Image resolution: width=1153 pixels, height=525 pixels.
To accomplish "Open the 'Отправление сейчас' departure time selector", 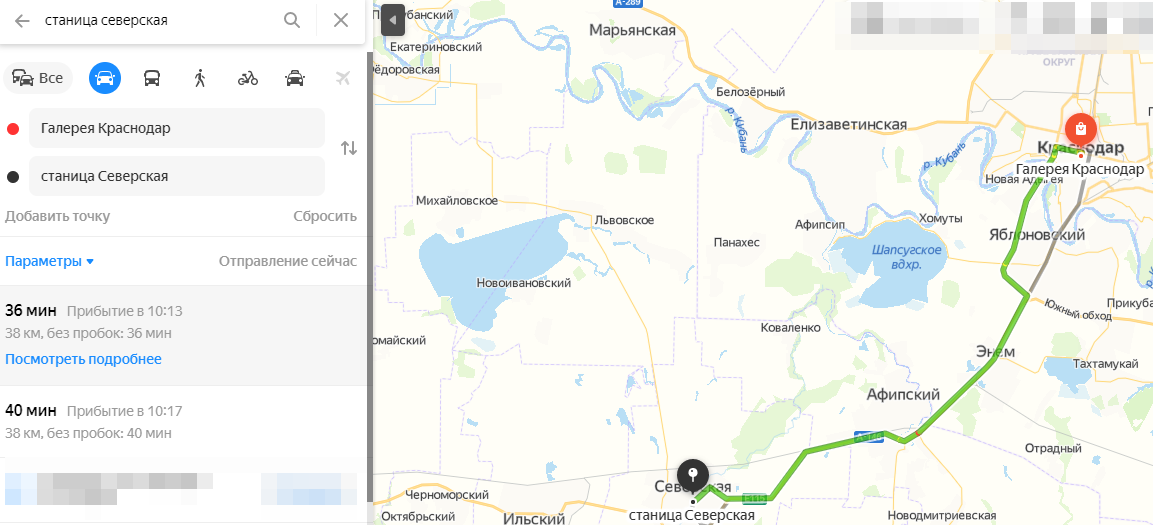I will click(288, 262).
